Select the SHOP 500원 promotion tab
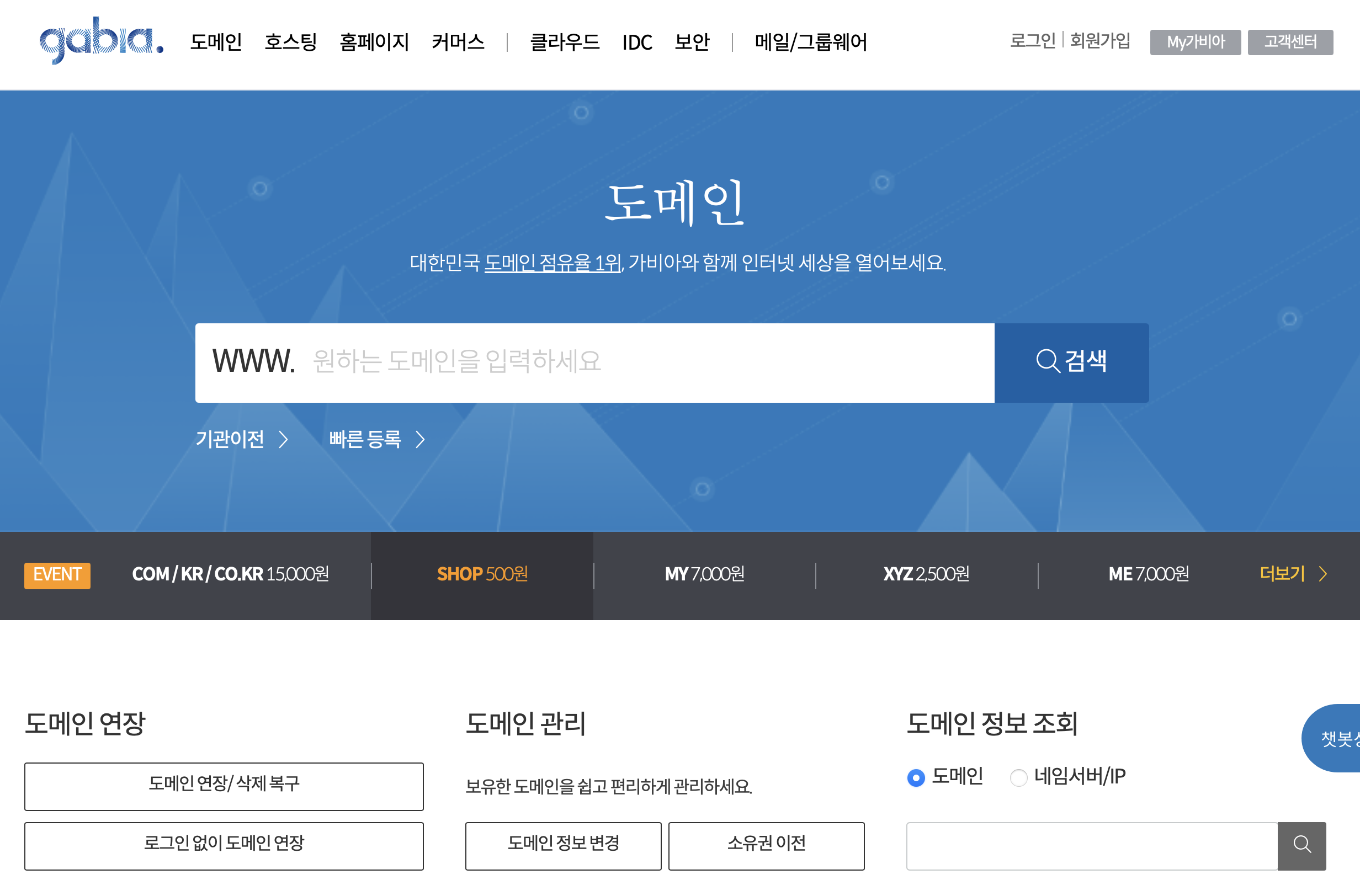The width and height of the screenshot is (1360, 896). tap(482, 574)
